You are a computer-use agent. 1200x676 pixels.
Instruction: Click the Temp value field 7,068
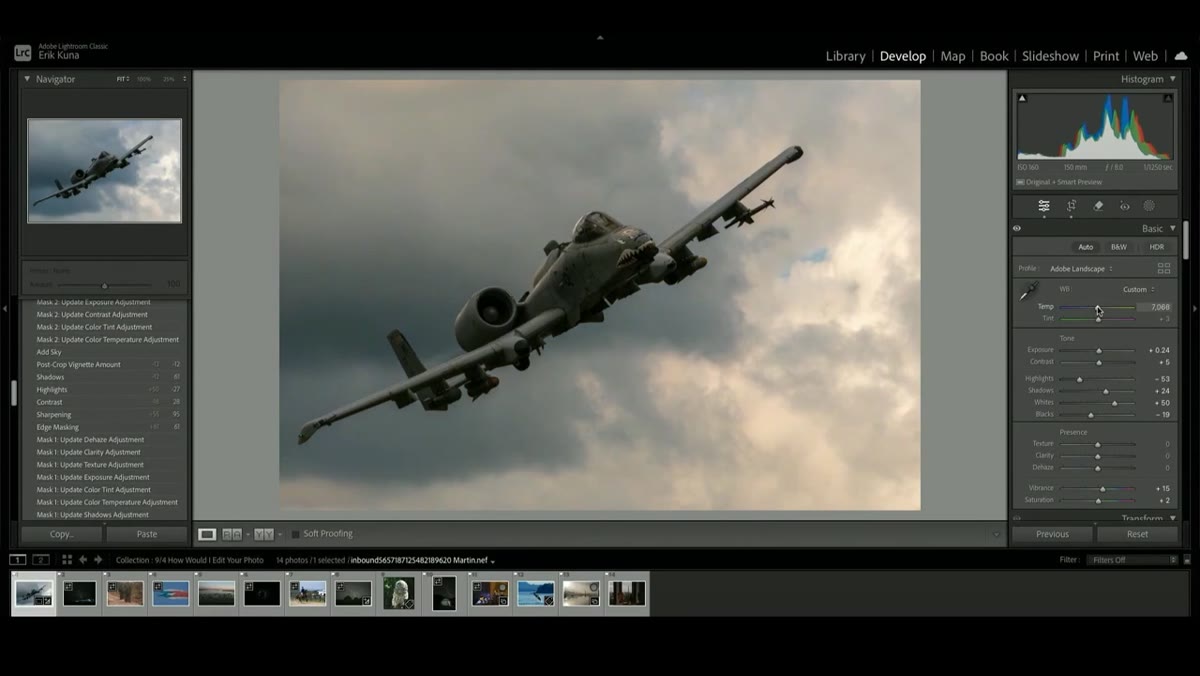pos(1155,307)
